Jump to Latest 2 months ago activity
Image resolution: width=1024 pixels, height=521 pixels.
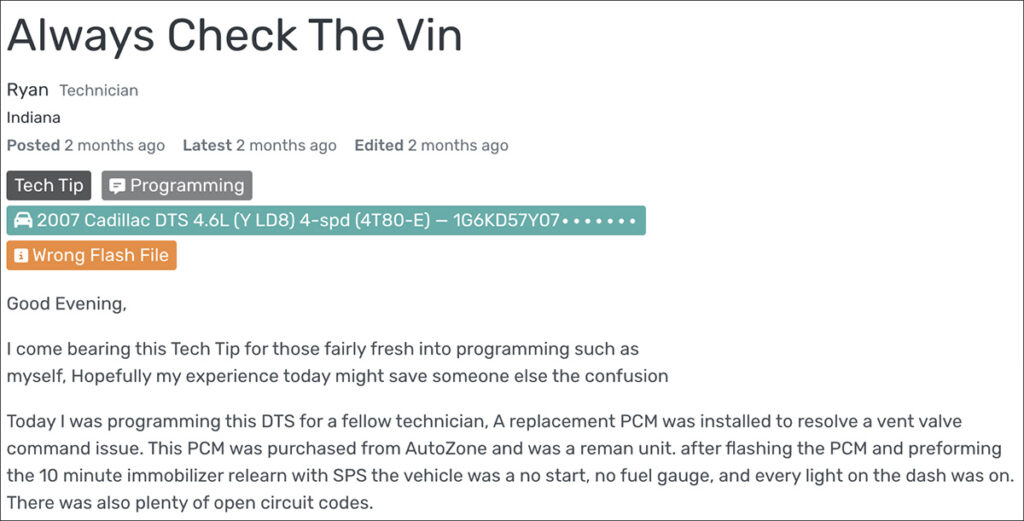[260, 146]
